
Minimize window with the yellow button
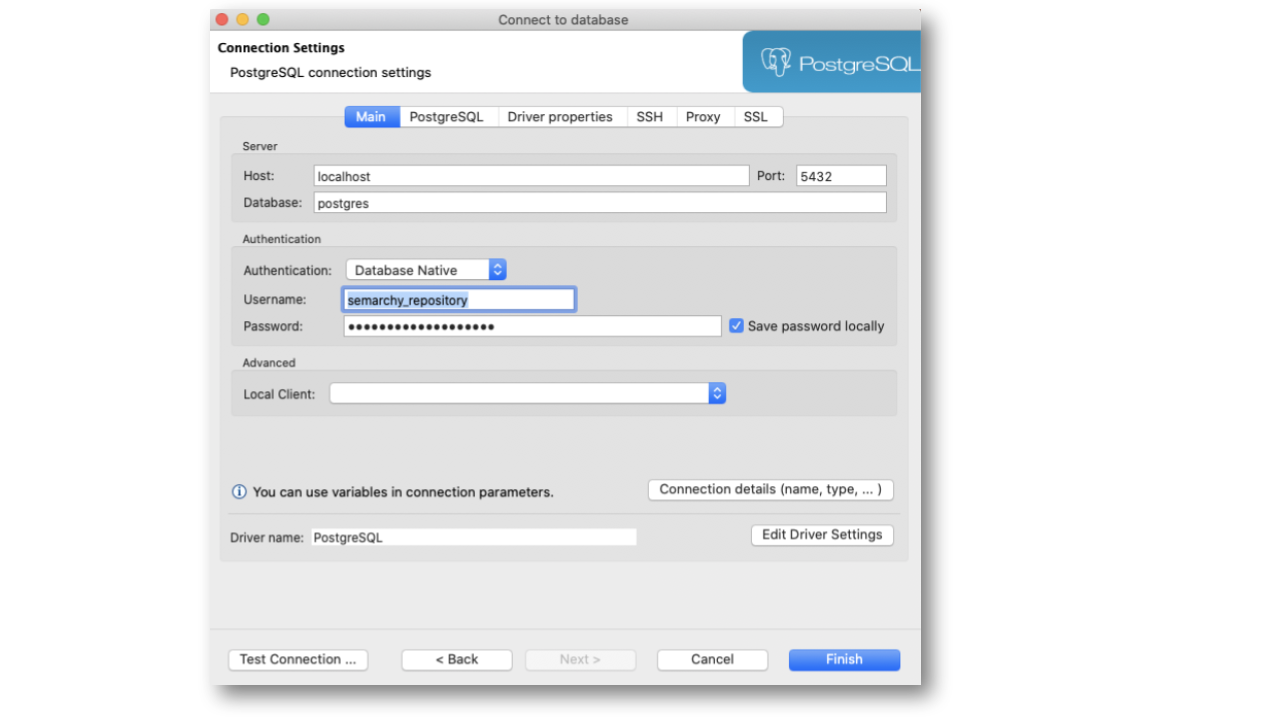pos(243,20)
